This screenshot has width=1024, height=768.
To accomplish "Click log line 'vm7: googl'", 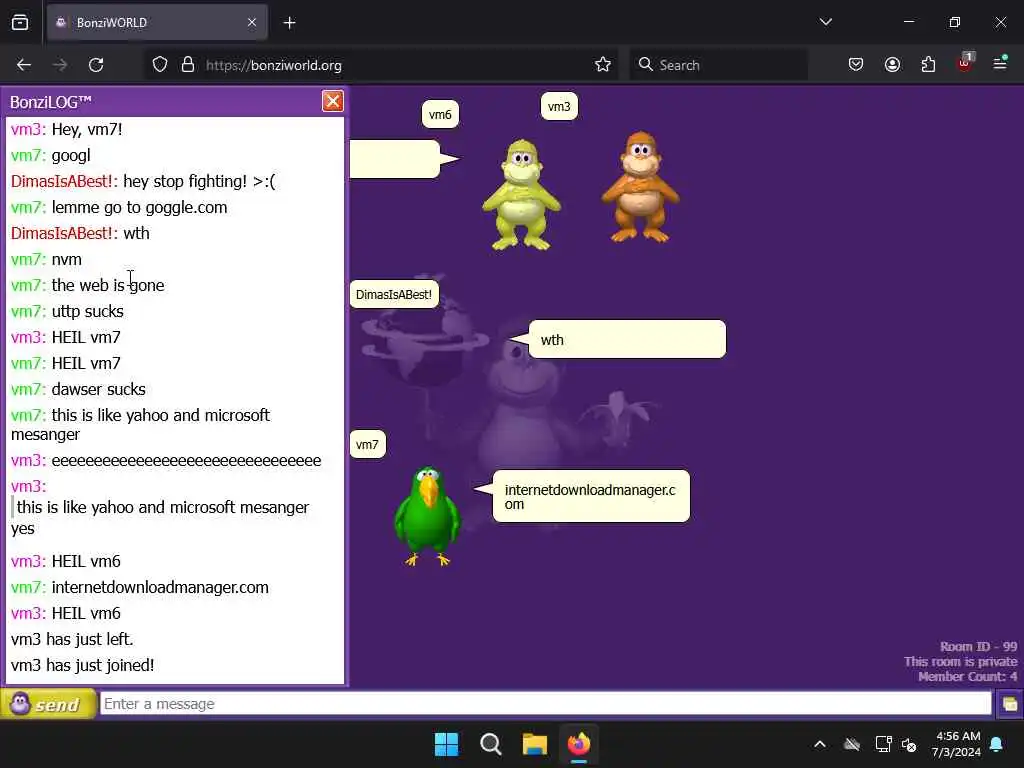I will click(x=51, y=155).
